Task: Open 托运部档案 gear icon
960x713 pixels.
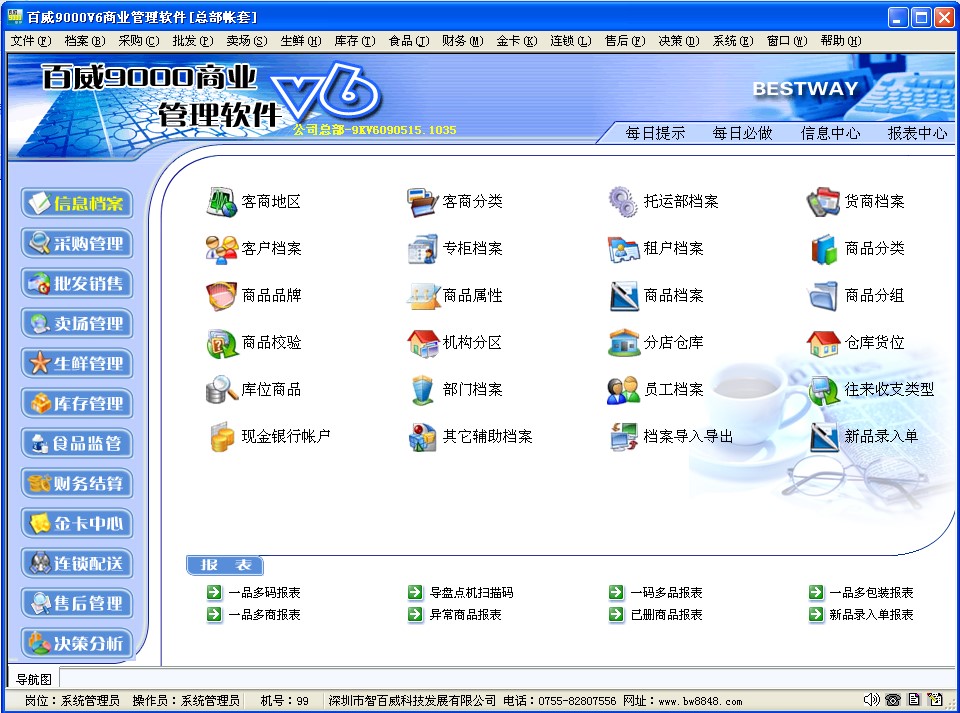Action: [623, 202]
